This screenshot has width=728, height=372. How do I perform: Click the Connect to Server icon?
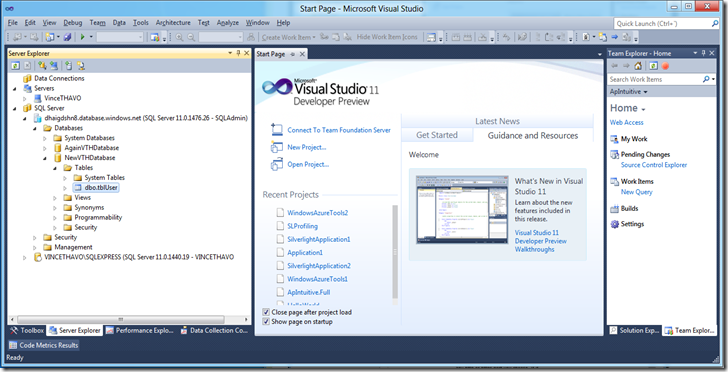pos(54,66)
